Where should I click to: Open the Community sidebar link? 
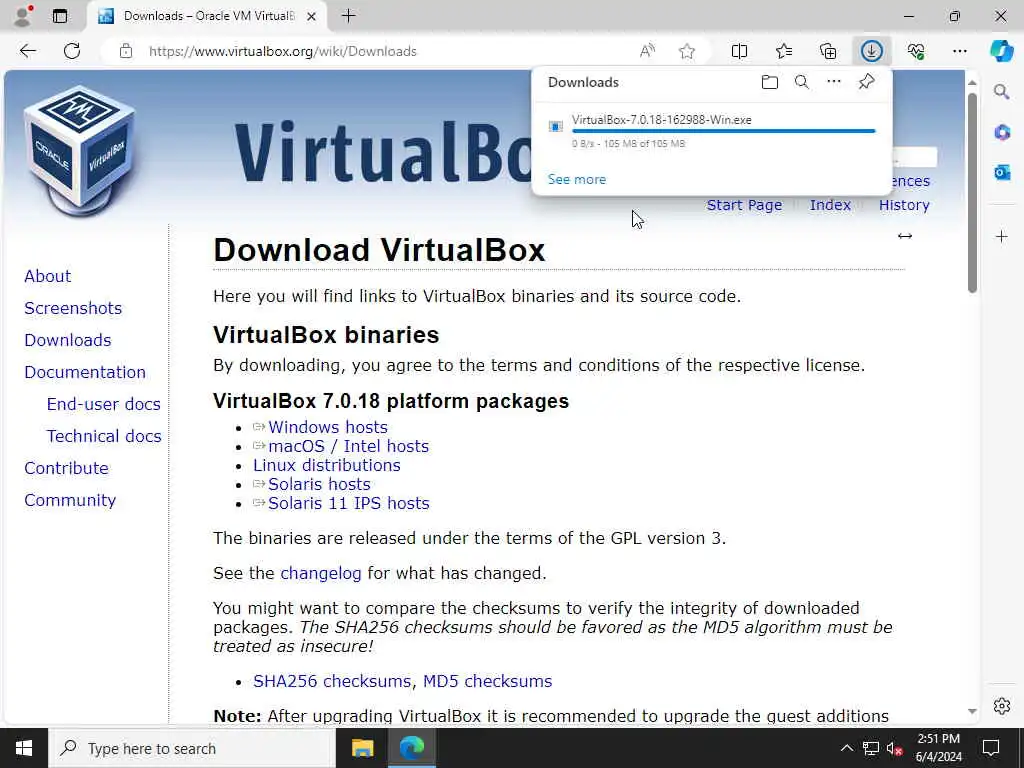coord(70,500)
